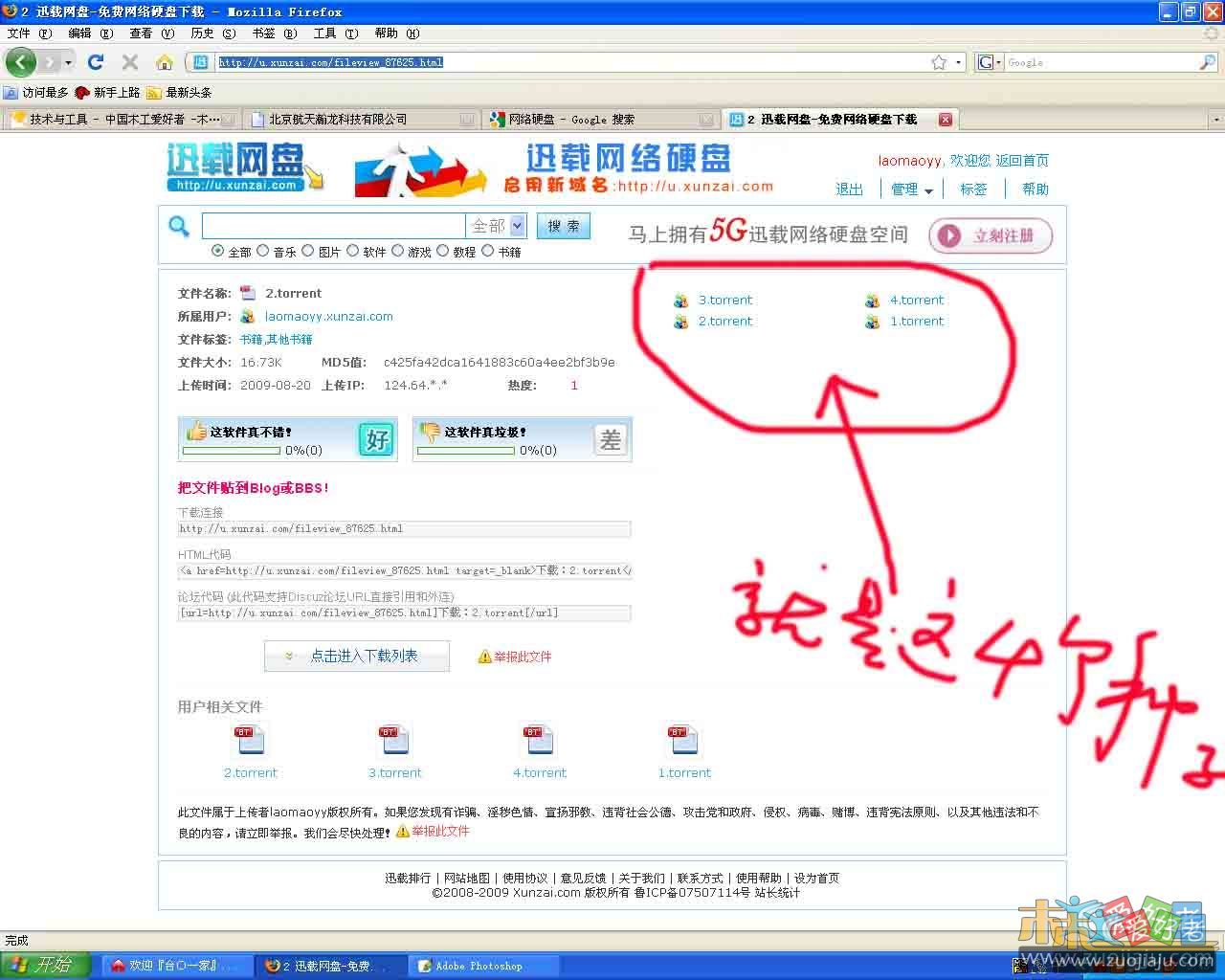
Task: Click the user icon next to laomaoyy.xunzai.com
Action: 248,316
